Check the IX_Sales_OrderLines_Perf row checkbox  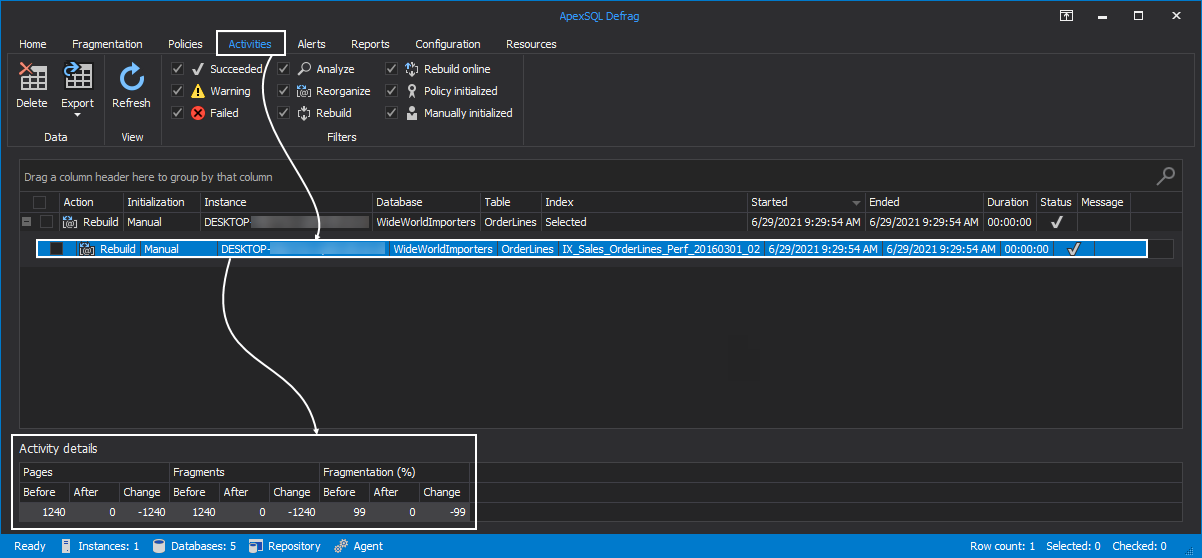(x=56, y=249)
